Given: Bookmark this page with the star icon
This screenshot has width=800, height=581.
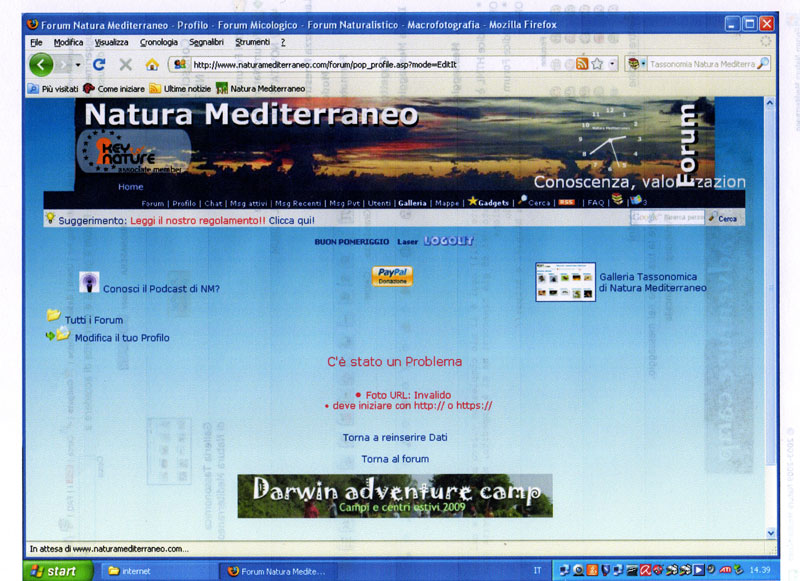Looking at the screenshot, I should click(597, 64).
